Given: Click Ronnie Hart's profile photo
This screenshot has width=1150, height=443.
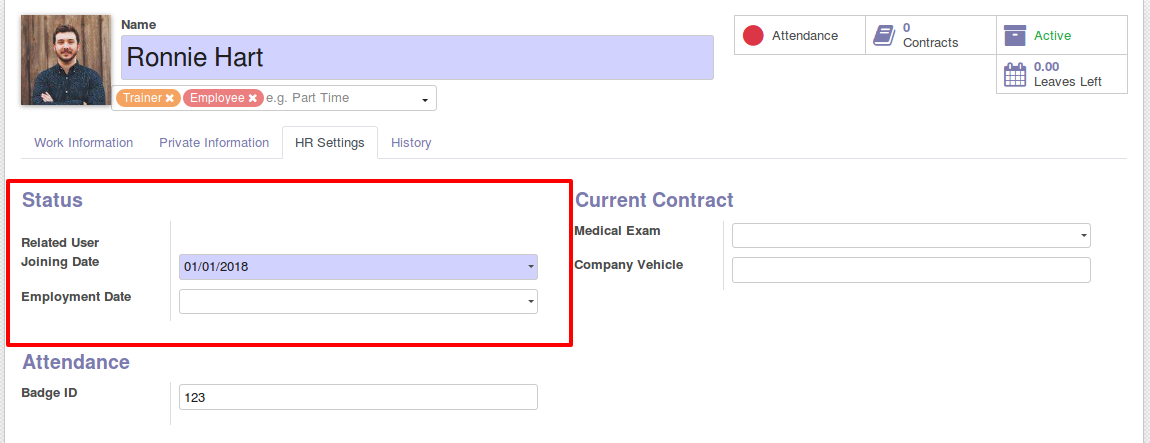Looking at the screenshot, I should [x=66, y=59].
